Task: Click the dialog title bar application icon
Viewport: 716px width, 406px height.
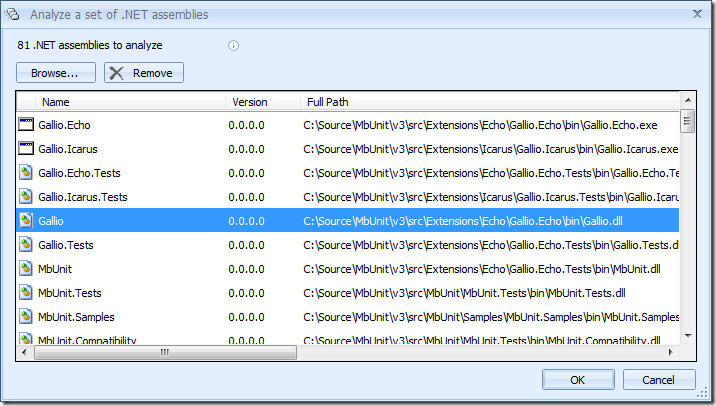Action: 12,15
